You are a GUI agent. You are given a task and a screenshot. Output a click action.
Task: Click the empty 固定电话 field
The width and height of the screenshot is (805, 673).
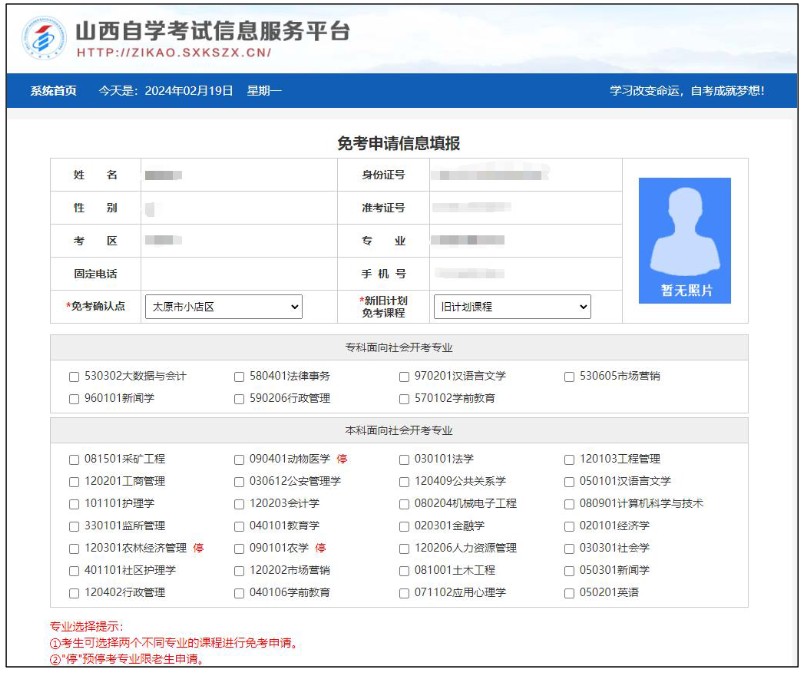click(239, 274)
